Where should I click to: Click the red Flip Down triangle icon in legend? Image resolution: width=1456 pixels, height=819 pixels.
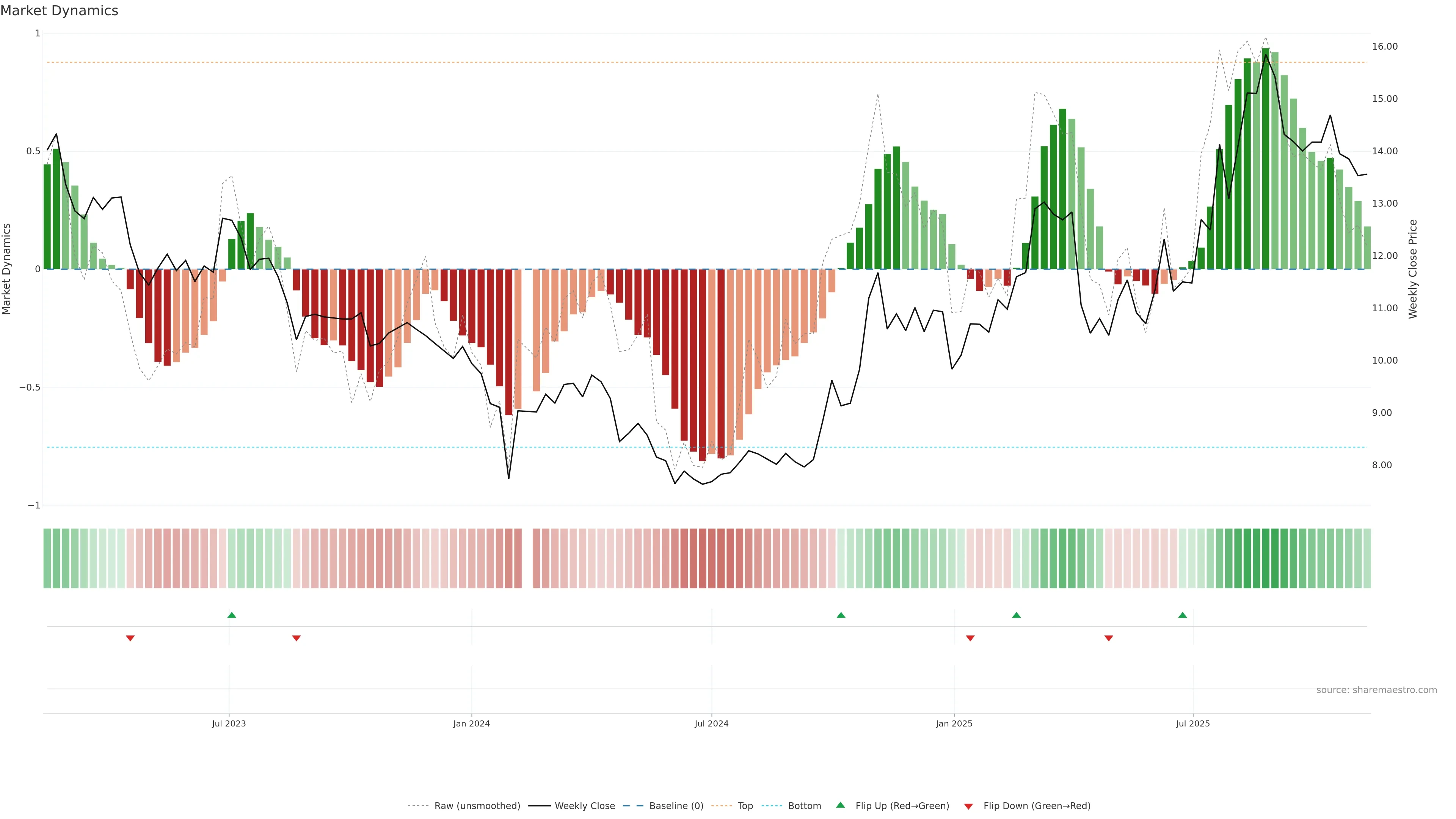pyautogui.click(x=968, y=806)
